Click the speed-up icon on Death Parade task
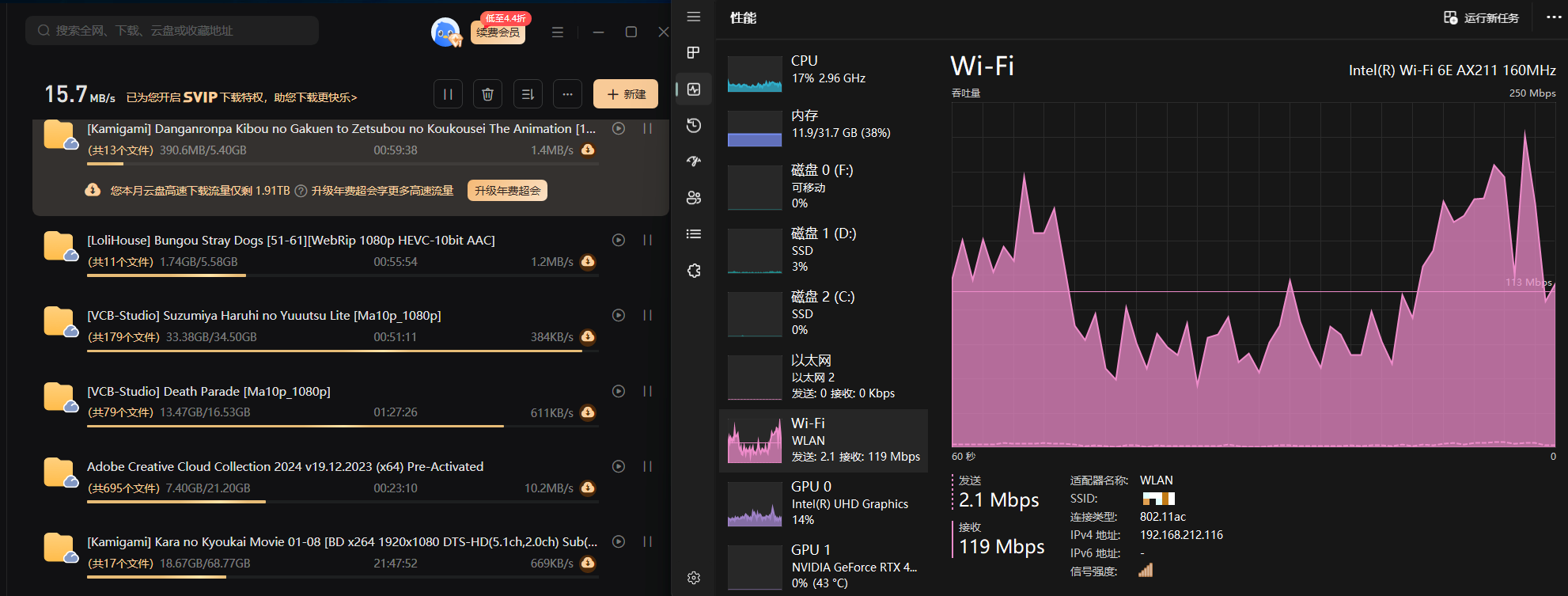The width and height of the screenshot is (1568, 596). 588,412
